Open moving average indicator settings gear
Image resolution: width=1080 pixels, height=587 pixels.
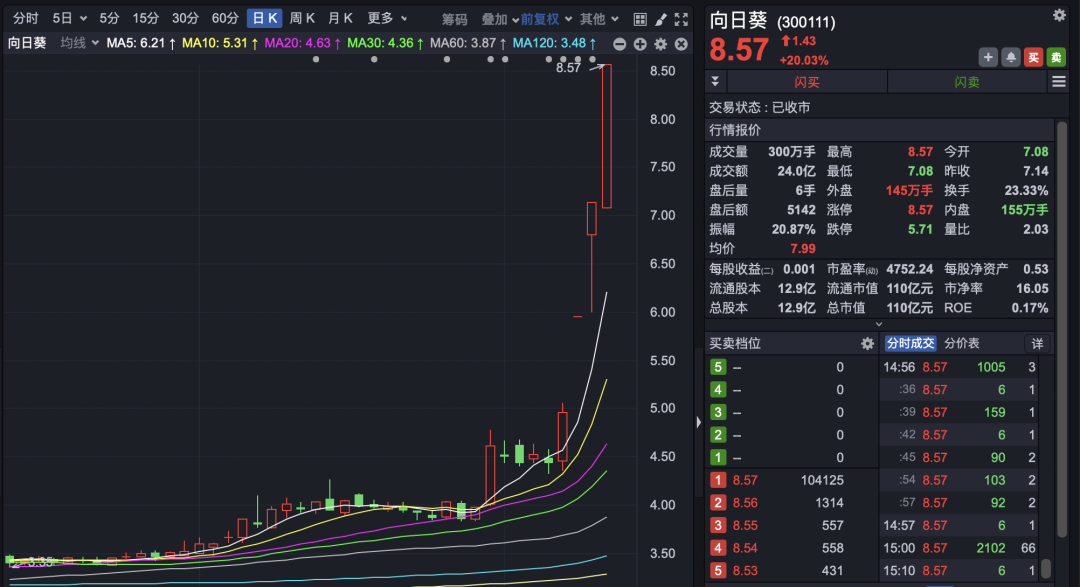[x=660, y=44]
